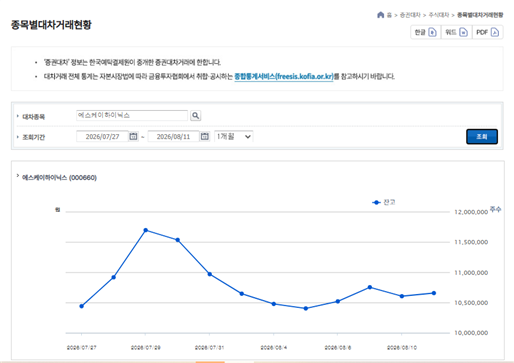This screenshot has width=514, height=363.
Task: Open 주식대차 breadcrumb item
Action: coord(439,15)
